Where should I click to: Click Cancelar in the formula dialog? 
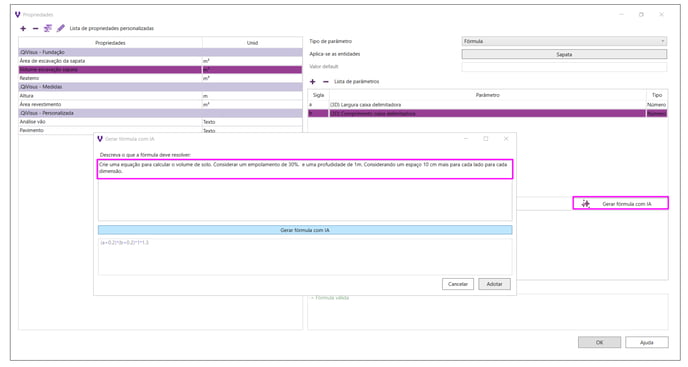click(x=458, y=284)
